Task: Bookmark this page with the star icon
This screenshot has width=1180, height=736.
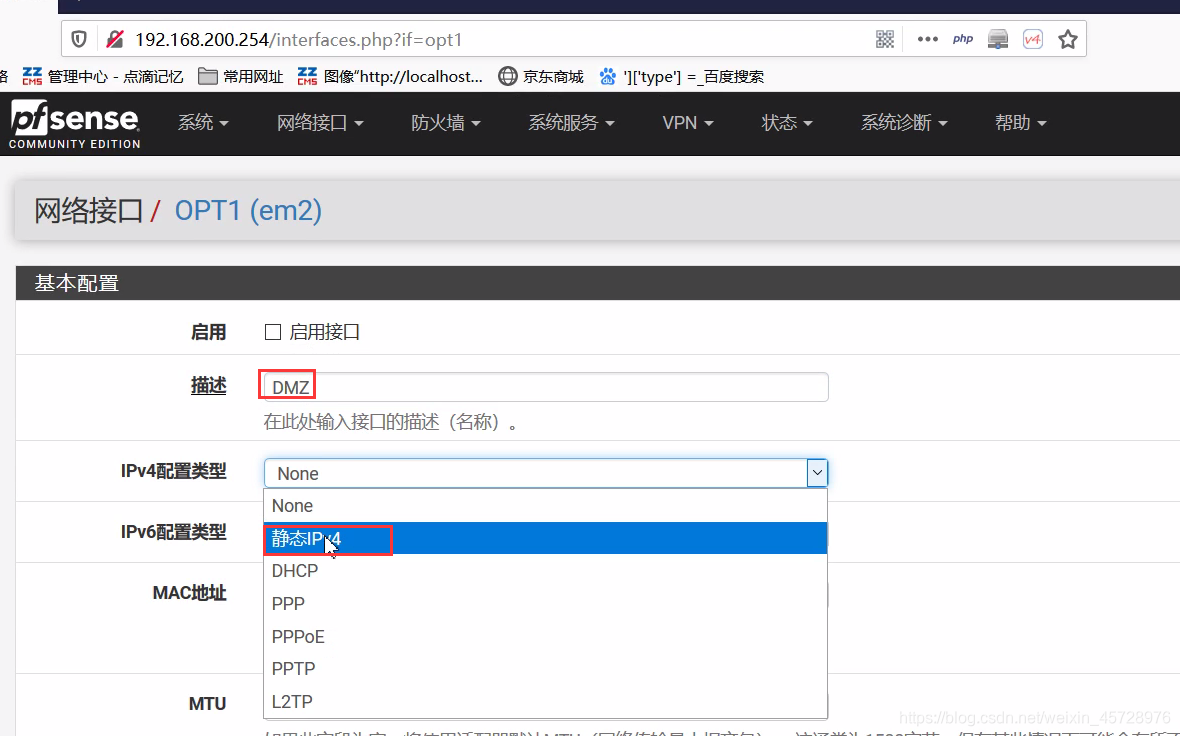Action: coord(1068,39)
